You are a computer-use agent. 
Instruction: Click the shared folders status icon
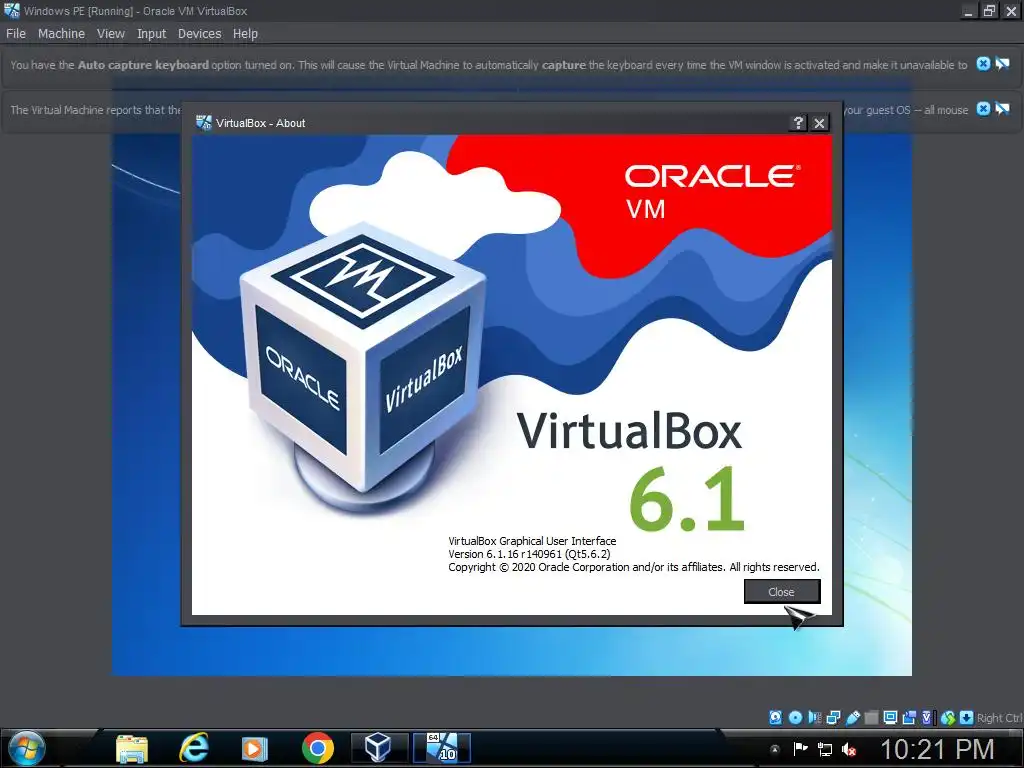[x=871, y=718]
